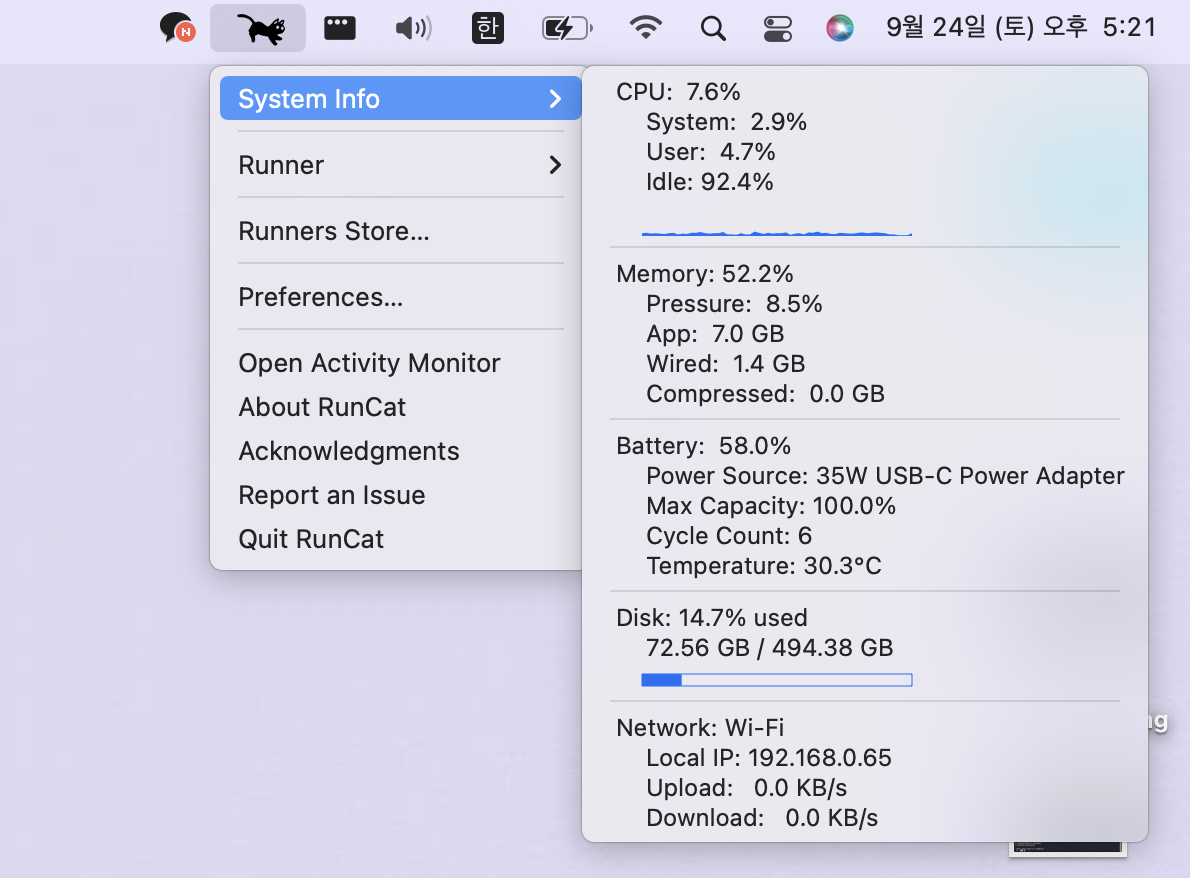Open the sound volume menu bar icon
The width and height of the screenshot is (1190, 878).
(x=414, y=28)
